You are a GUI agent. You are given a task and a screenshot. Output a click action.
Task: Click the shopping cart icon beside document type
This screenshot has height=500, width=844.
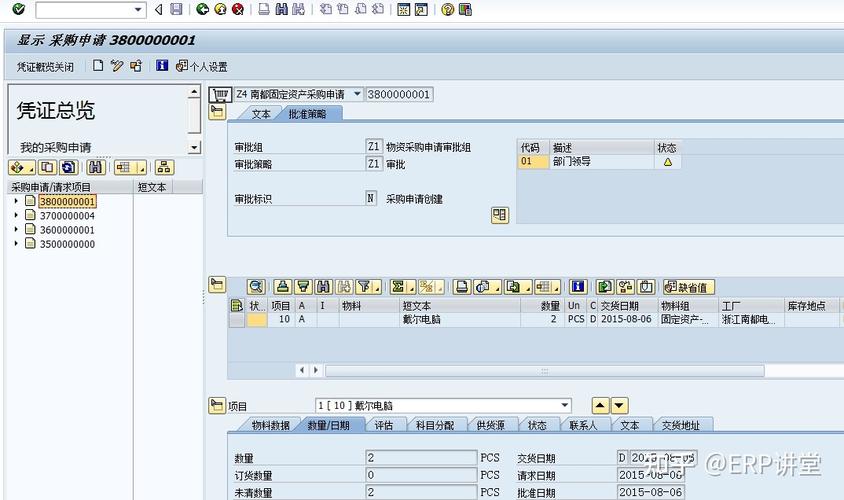(220, 95)
